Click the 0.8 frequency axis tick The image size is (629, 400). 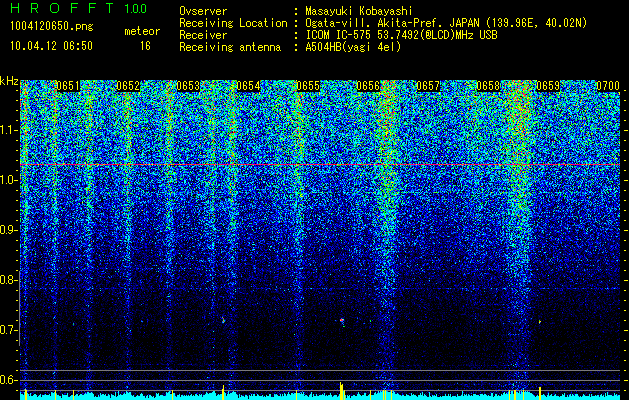pyautogui.click(x=8, y=280)
